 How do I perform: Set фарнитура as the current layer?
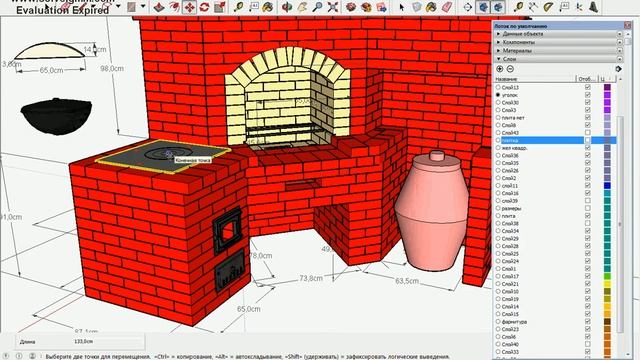click(x=498, y=321)
